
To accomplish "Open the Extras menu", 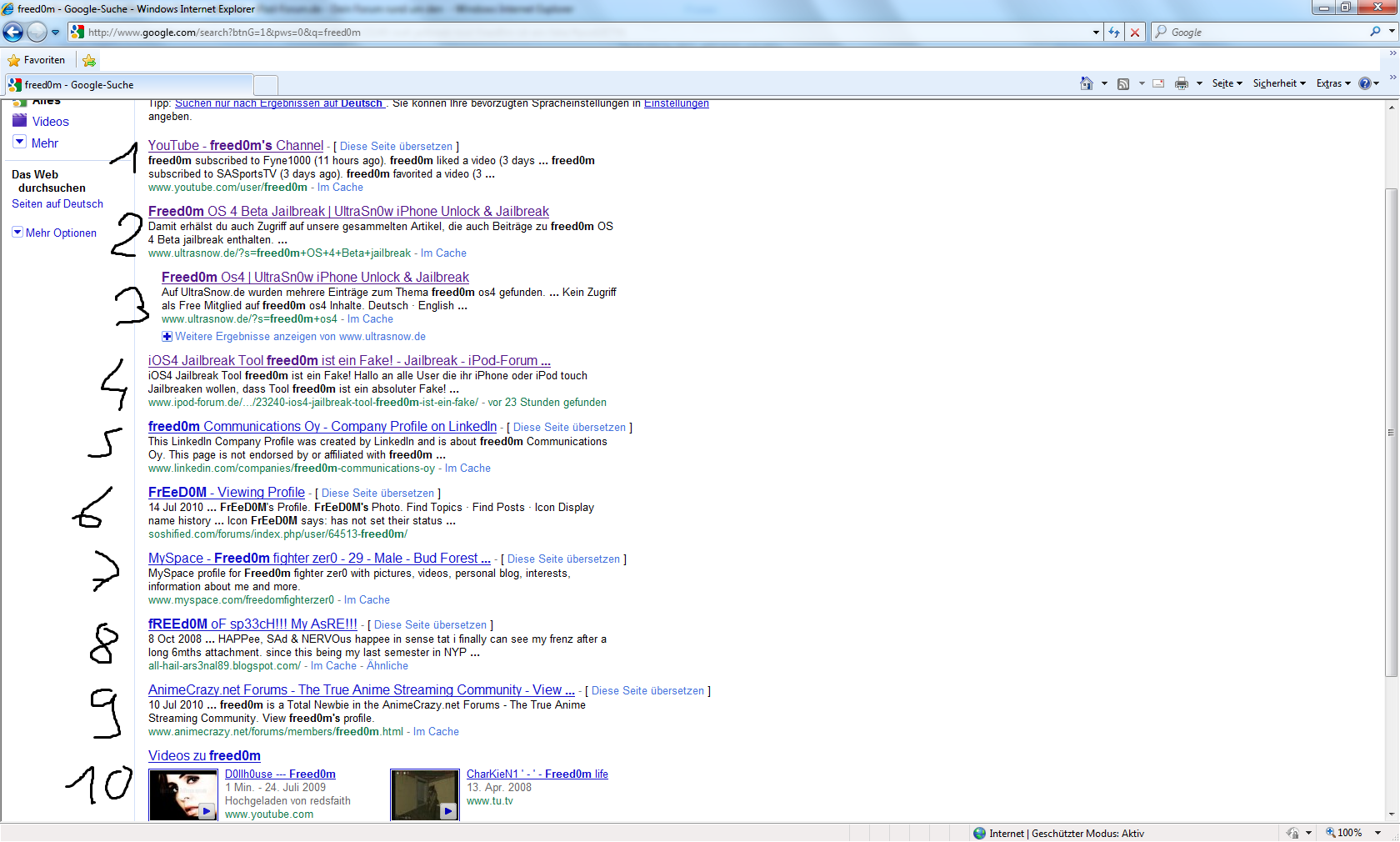I will coord(1333,83).
